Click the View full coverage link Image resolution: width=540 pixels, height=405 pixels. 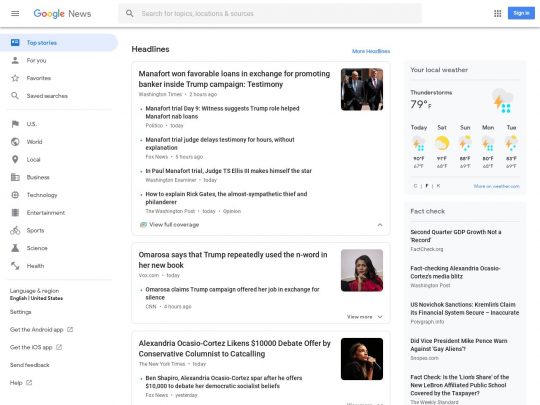174,225
